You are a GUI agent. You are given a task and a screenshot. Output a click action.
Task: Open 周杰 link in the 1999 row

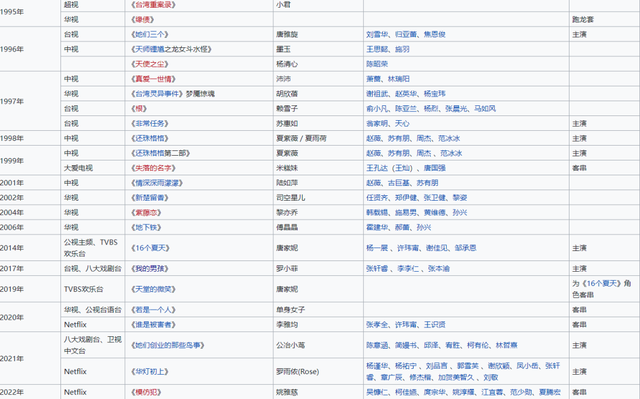[424, 153]
